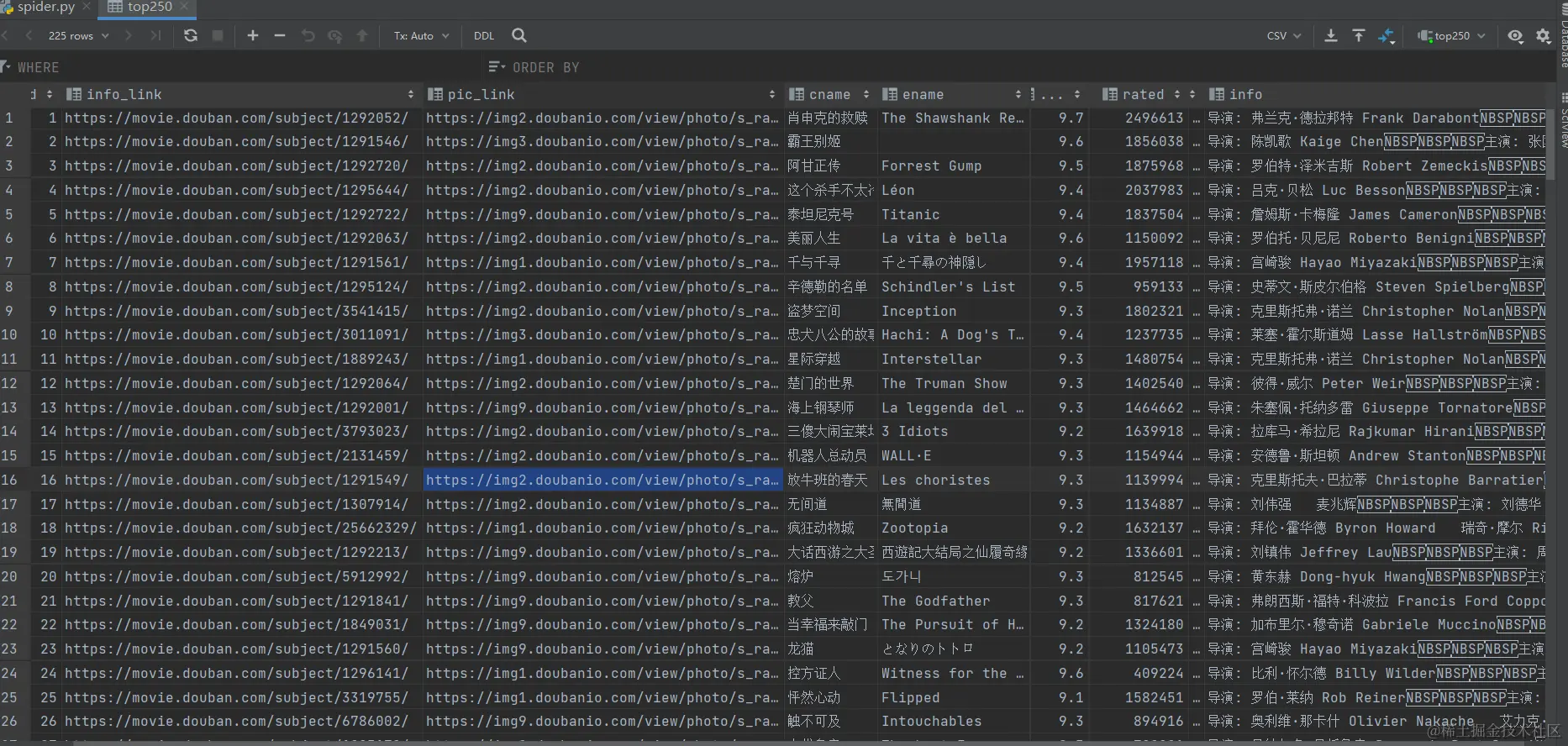Open the gear Settings icon in toolbar
Image resolution: width=1568 pixels, height=746 pixels.
click(1544, 36)
